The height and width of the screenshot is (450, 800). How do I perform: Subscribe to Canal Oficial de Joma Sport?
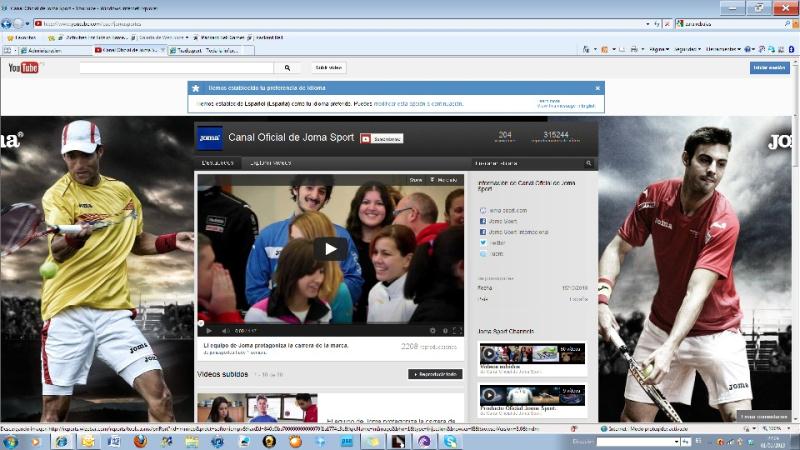(382, 139)
